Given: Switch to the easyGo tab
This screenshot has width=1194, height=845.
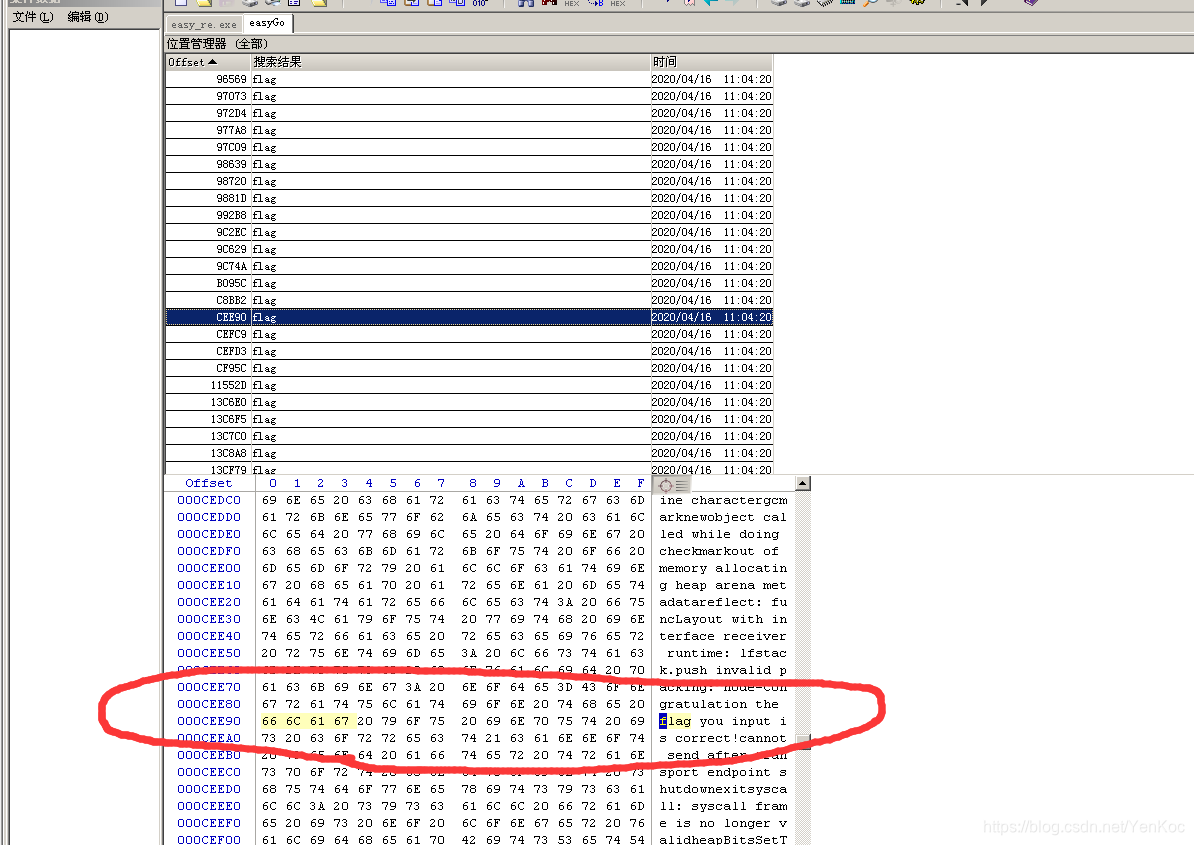Looking at the screenshot, I should click(267, 23).
